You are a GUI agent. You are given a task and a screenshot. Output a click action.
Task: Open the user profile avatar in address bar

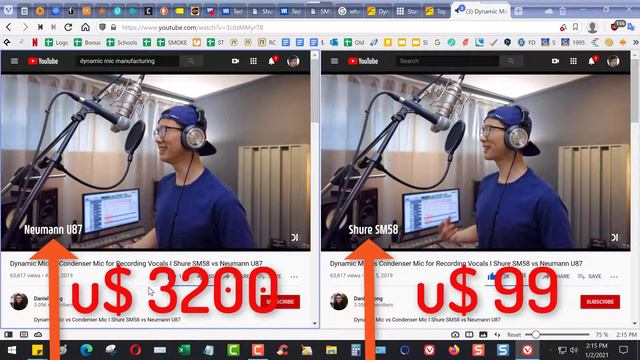pyautogui.click(x=592, y=27)
